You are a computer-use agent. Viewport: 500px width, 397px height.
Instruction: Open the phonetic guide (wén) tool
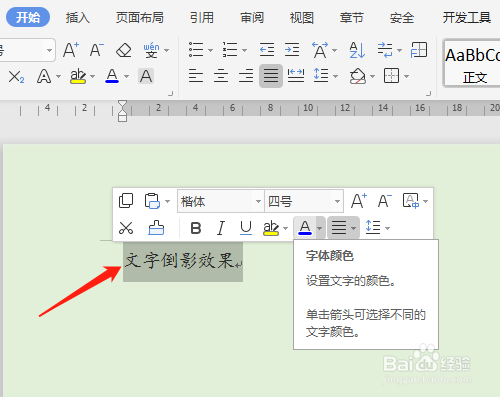[x=152, y=50]
